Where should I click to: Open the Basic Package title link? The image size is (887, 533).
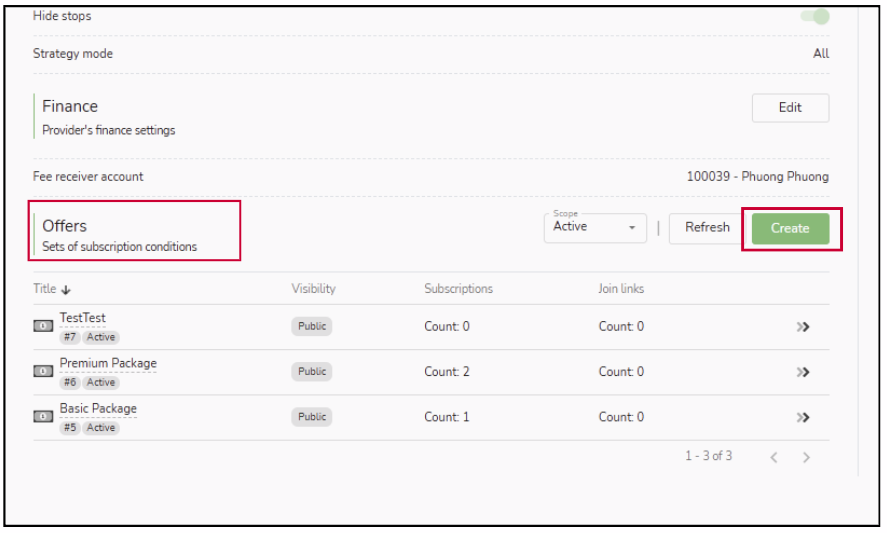98,408
